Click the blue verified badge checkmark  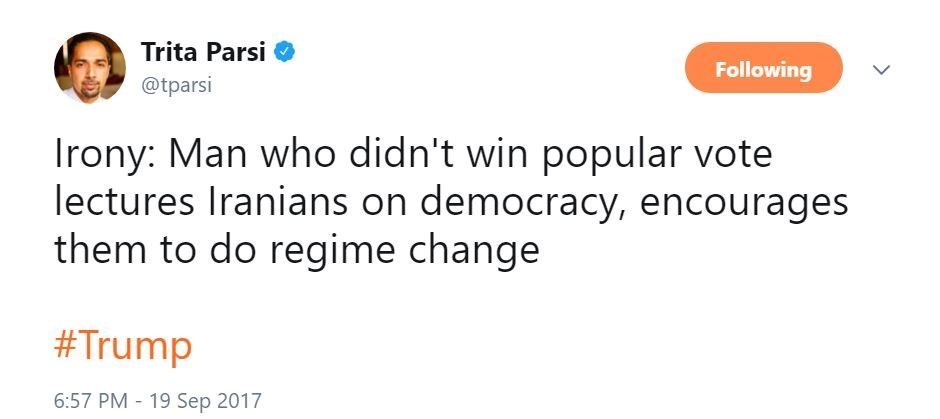point(285,52)
